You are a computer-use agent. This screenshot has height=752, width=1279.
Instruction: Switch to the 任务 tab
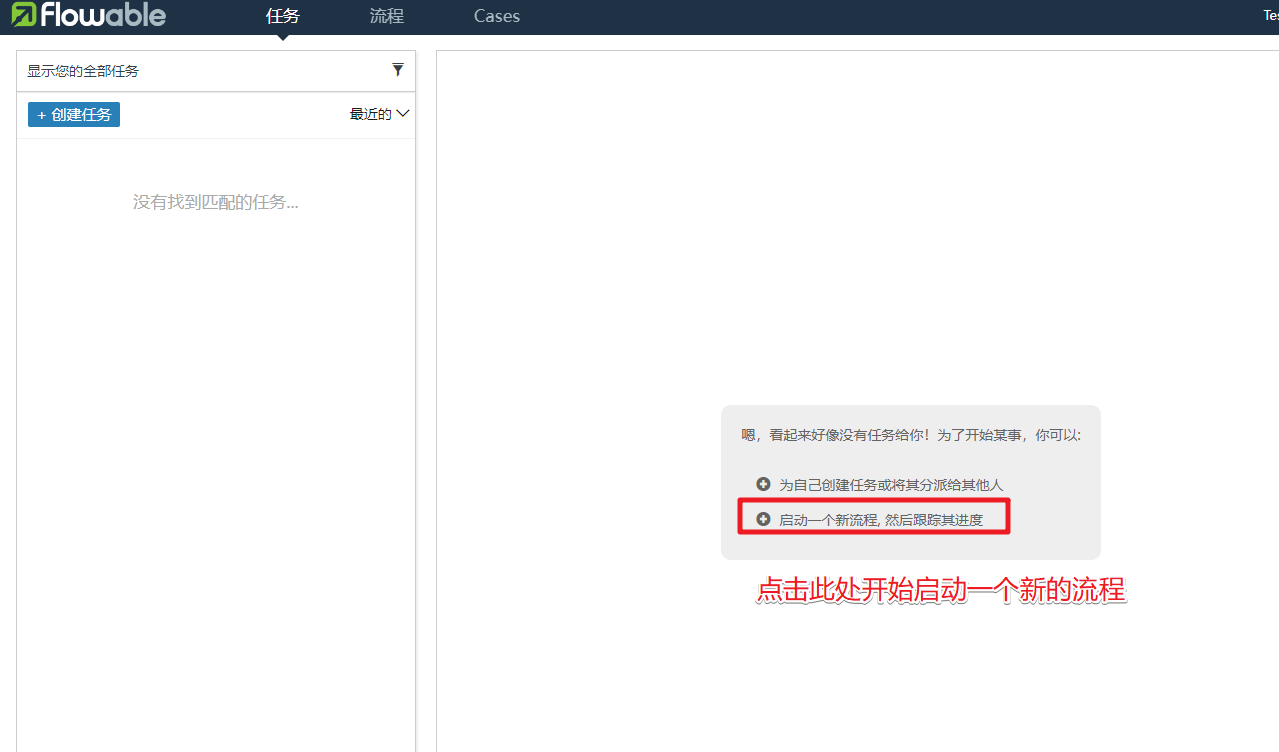tap(283, 16)
